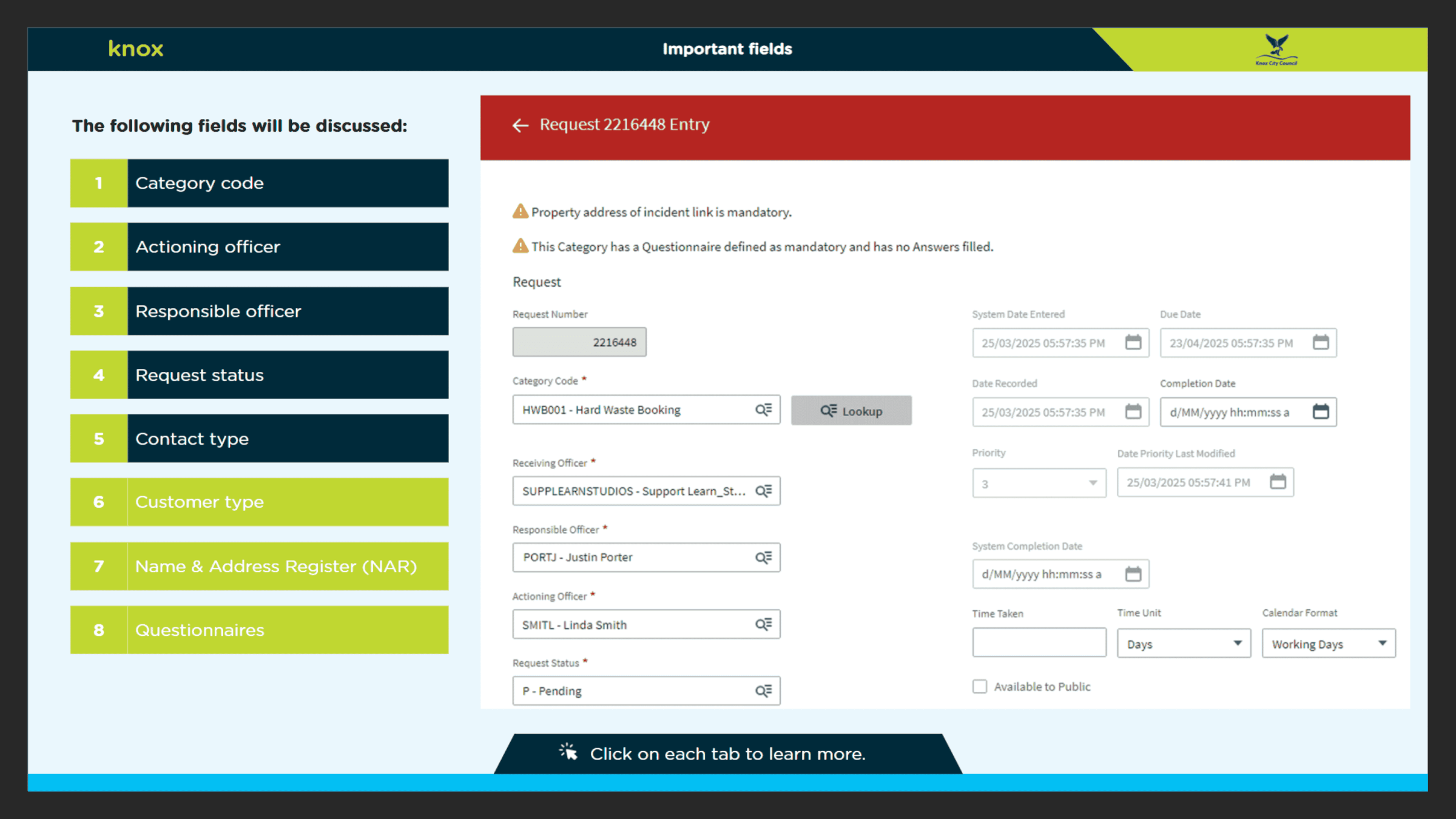1456x819 pixels.
Task: Open calendar icon for Due Date
Action: pos(1321,343)
